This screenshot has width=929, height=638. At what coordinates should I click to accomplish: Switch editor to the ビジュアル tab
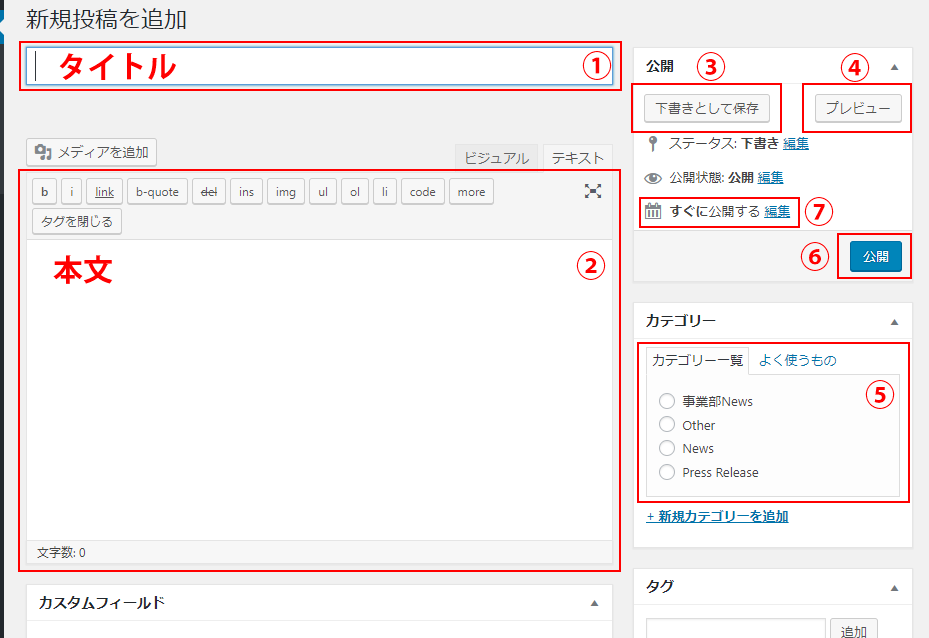(x=496, y=158)
